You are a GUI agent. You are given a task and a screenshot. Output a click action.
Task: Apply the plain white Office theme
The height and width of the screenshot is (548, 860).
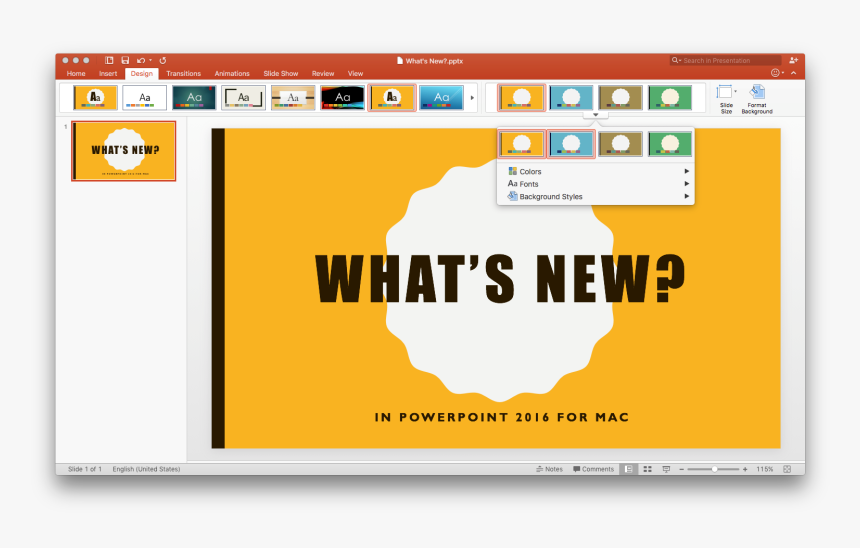click(145, 98)
